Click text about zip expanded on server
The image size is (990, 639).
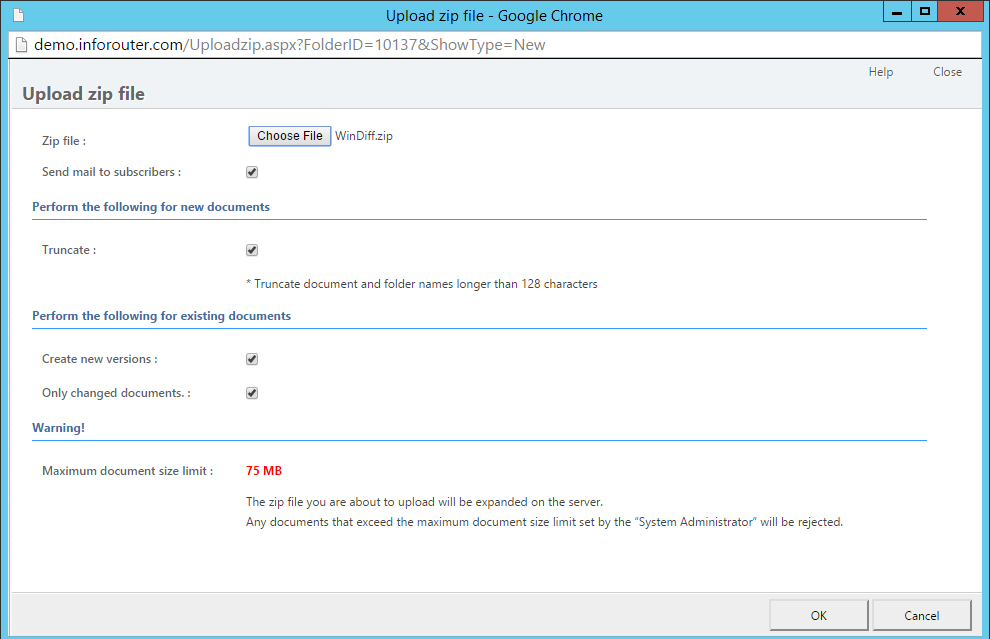tap(424, 502)
